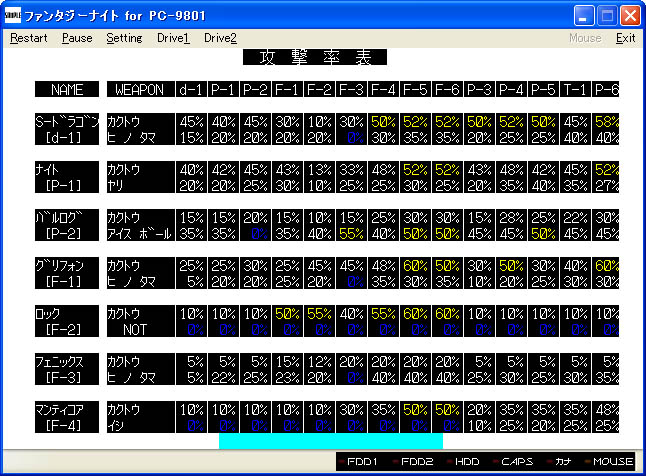The image size is (646, 476).
Task: Click the 27% value in the ナイト row
Action: coord(607,186)
